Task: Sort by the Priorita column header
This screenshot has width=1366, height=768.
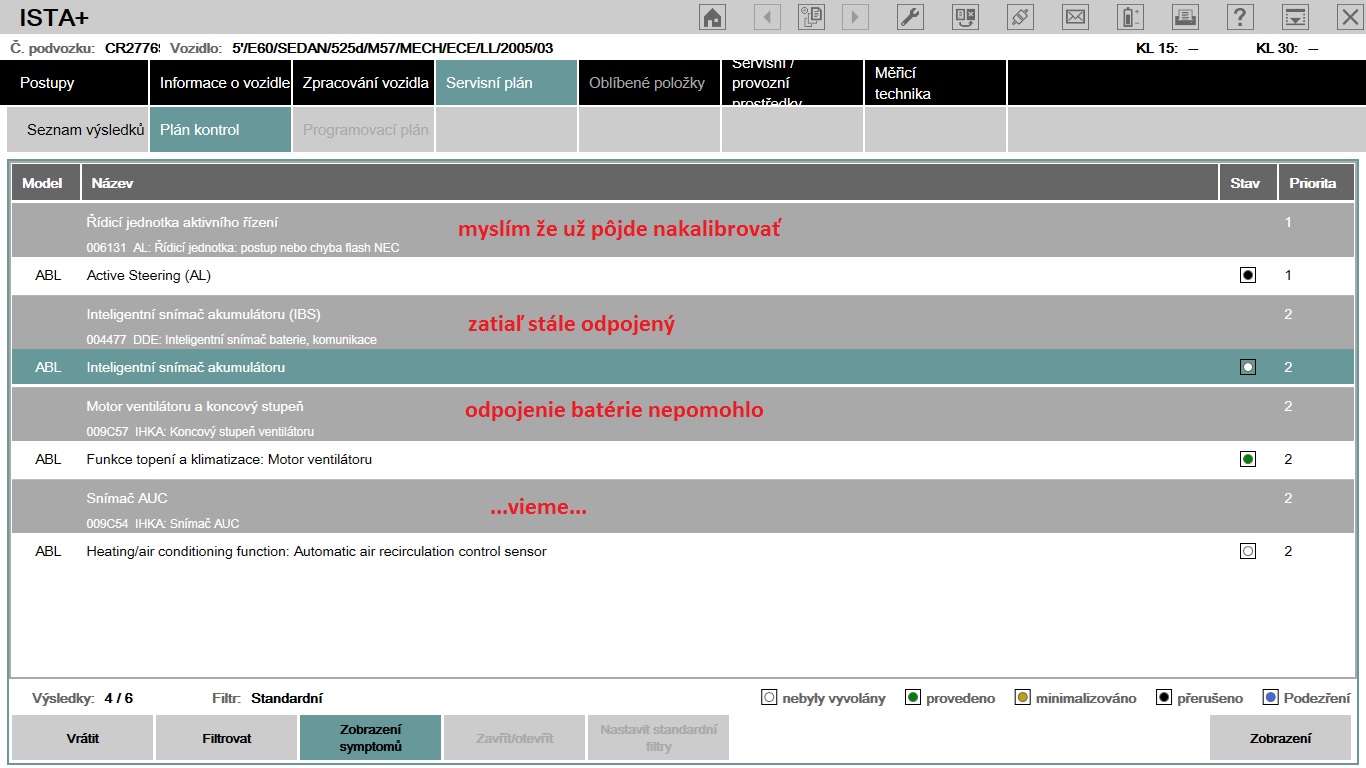Action: tap(1312, 183)
